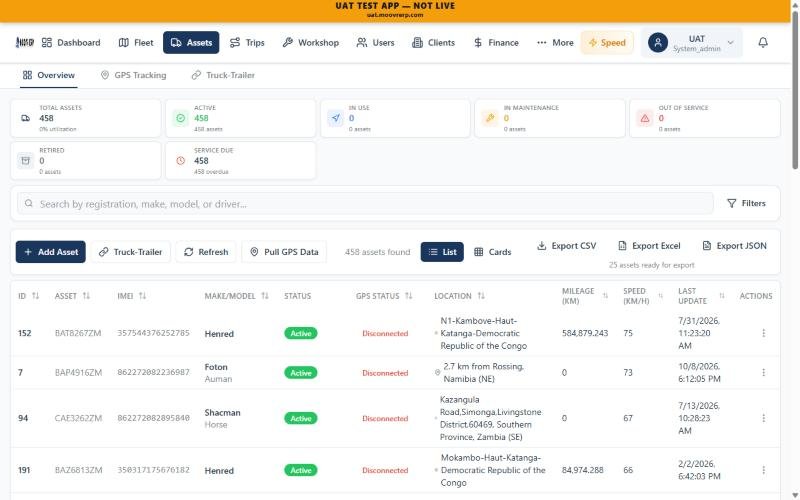800x500 pixels.
Task: Click the Speed button
Action: tap(607, 42)
